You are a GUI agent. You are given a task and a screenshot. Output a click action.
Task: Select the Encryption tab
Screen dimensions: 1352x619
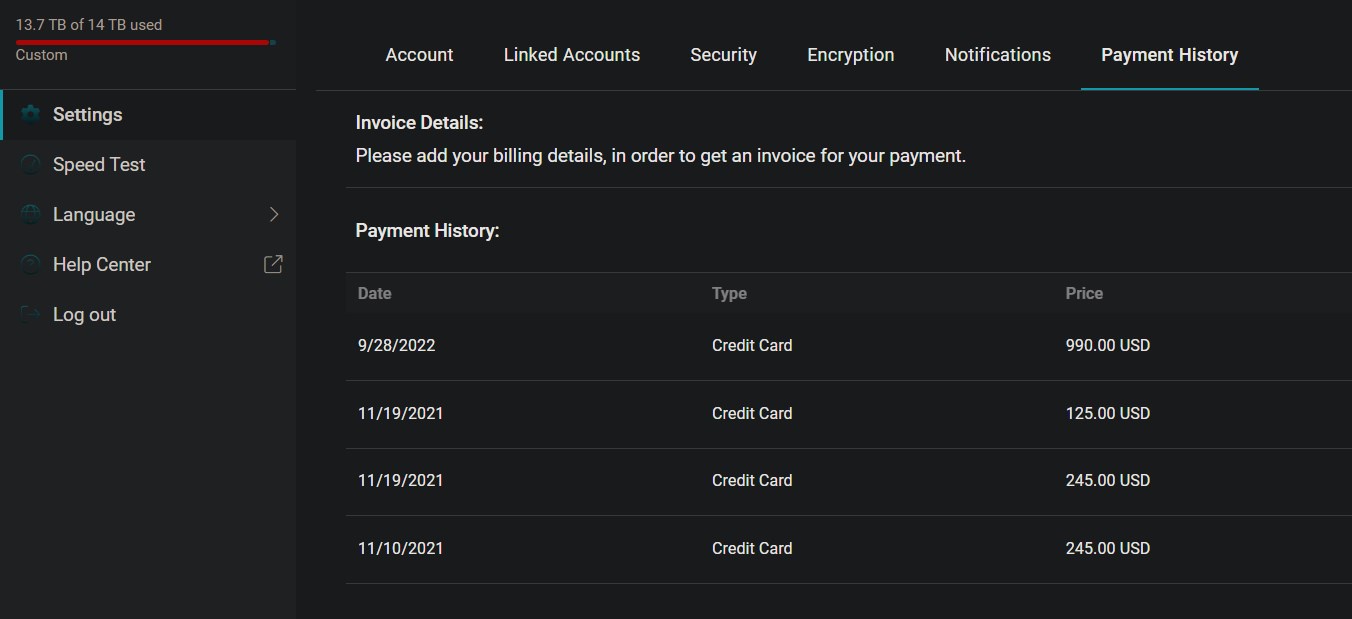click(x=850, y=55)
